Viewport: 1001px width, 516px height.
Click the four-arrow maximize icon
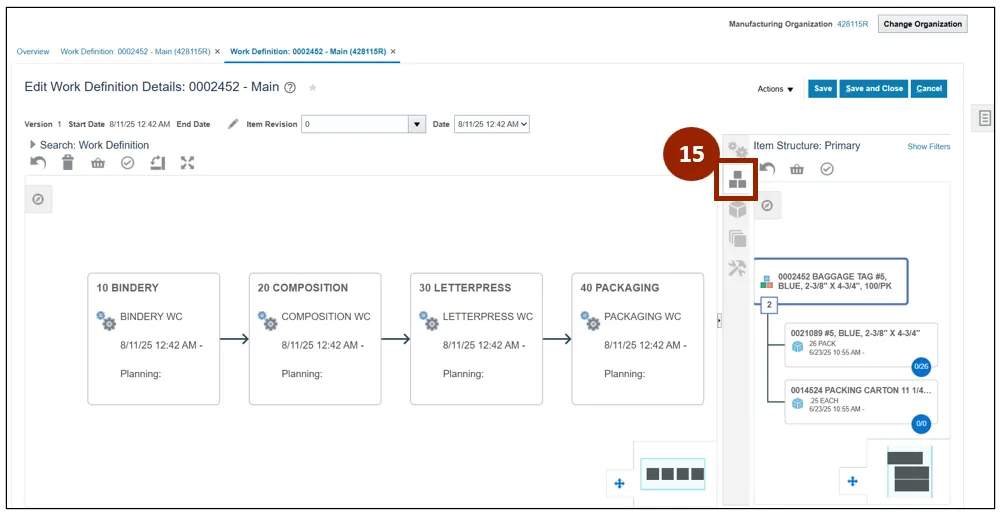click(187, 163)
